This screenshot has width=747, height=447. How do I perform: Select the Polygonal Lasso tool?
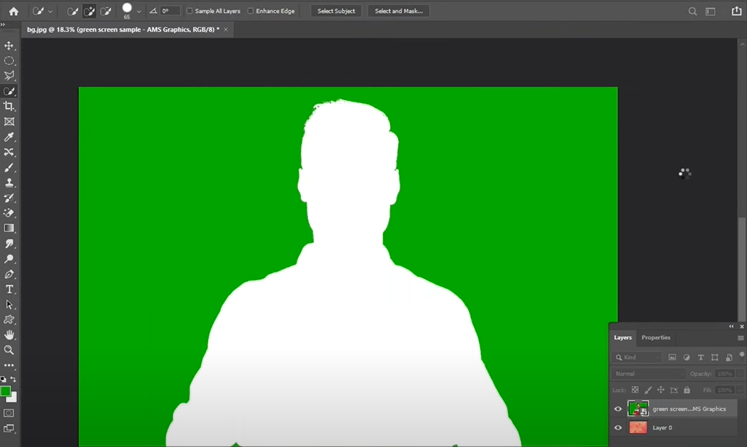[x=9, y=76]
